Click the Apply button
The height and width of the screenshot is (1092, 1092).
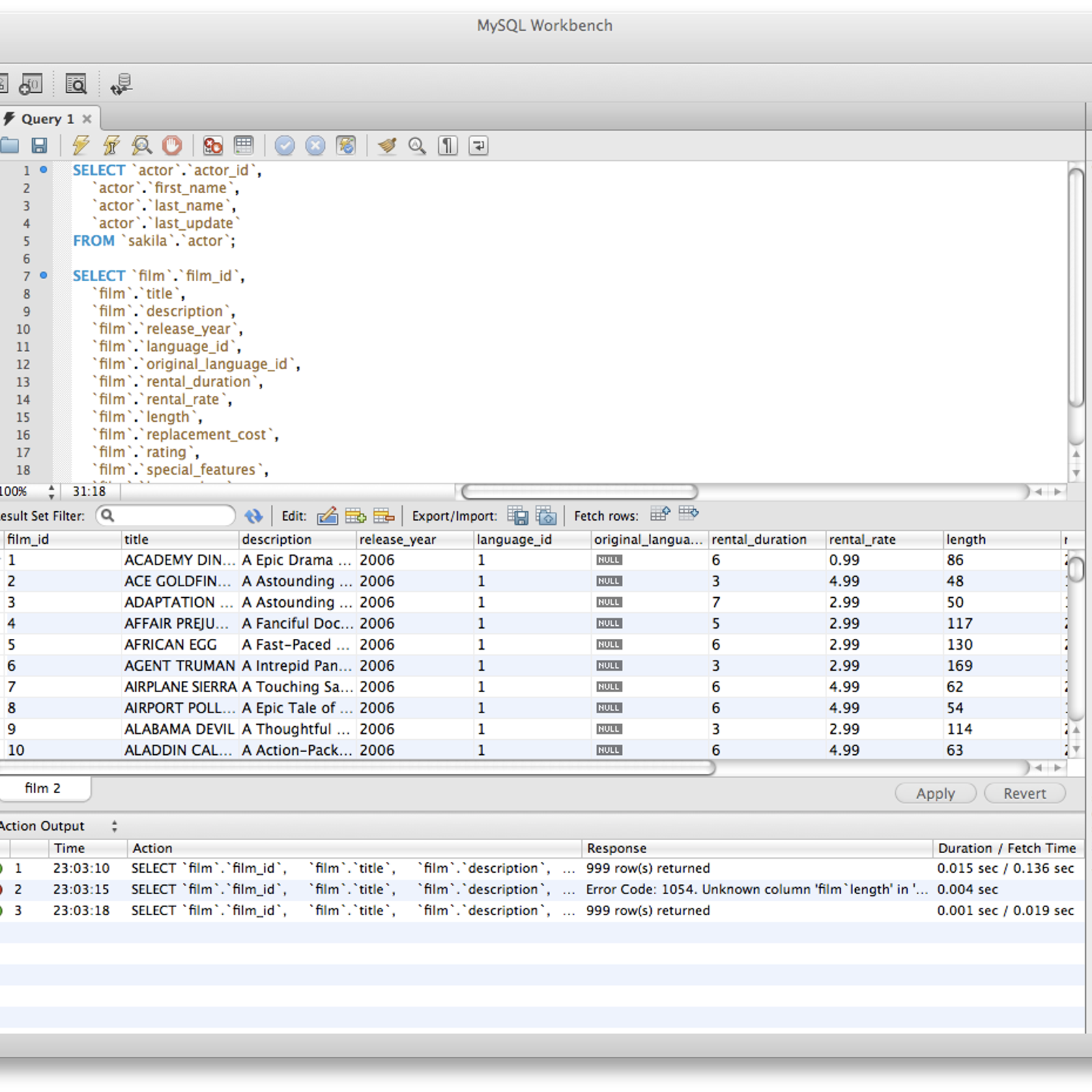(x=936, y=793)
